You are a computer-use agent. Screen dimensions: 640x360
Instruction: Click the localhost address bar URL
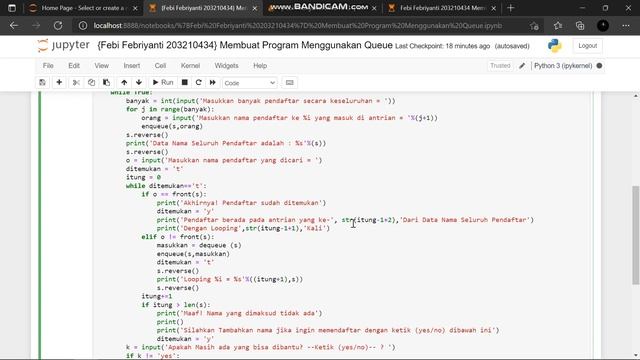pos(298,26)
